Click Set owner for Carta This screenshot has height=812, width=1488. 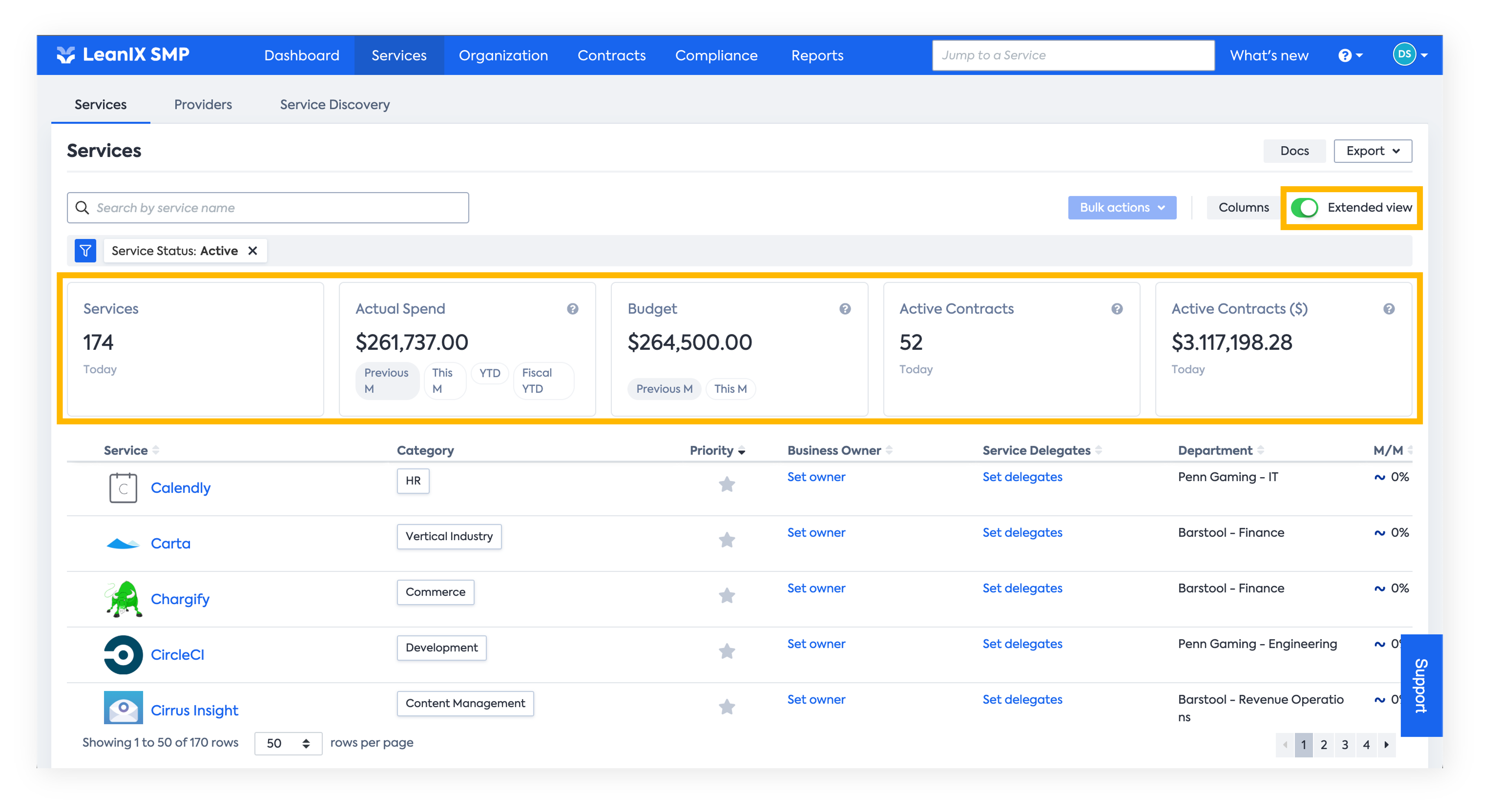(x=816, y=533)
